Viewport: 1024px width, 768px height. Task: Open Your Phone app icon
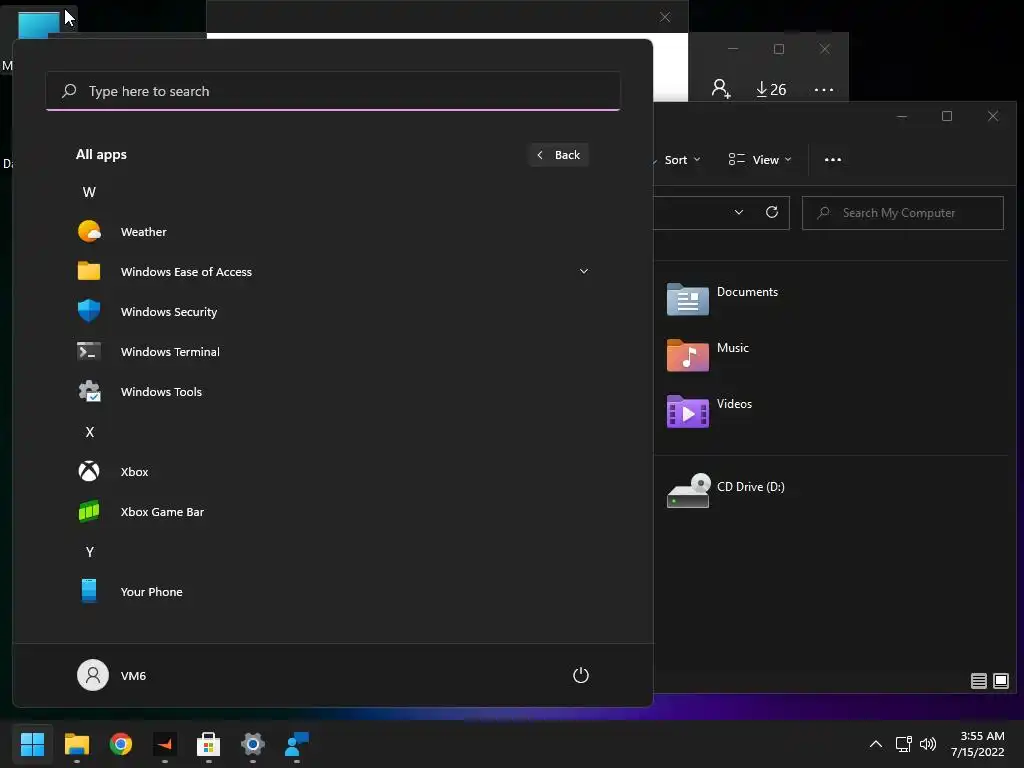click(89, 591)
